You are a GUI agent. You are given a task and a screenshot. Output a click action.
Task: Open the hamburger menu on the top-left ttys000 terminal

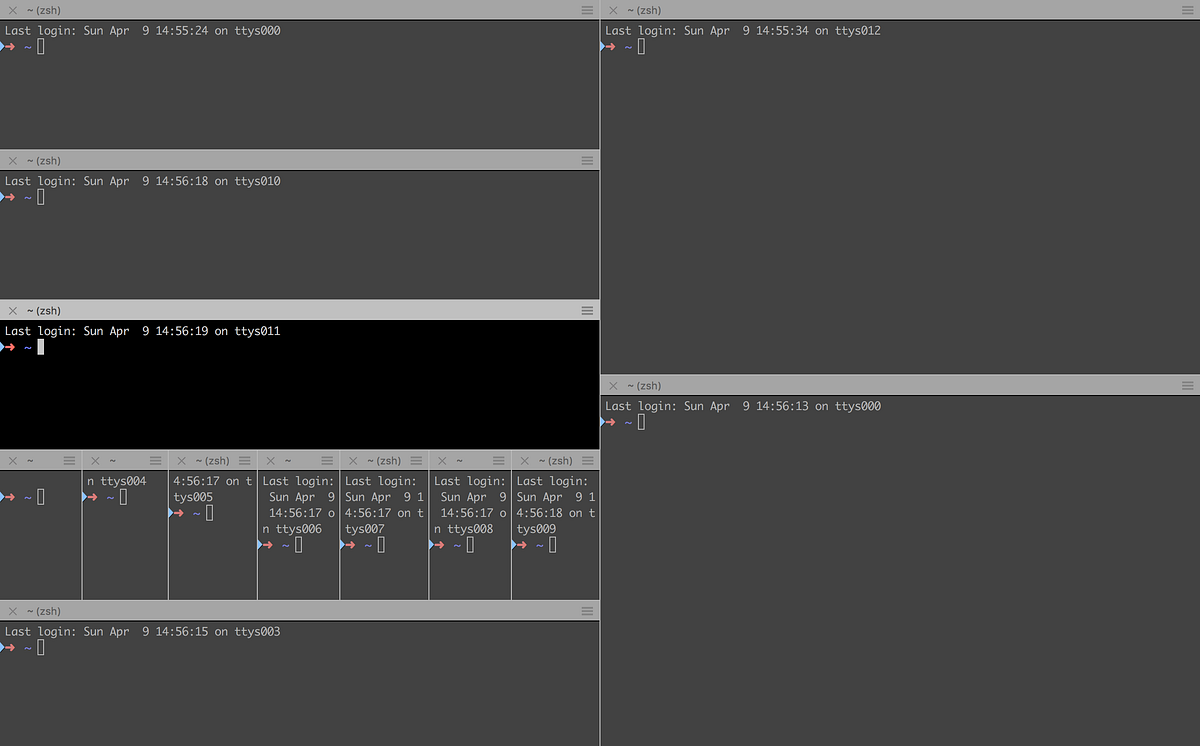(586, 10)
